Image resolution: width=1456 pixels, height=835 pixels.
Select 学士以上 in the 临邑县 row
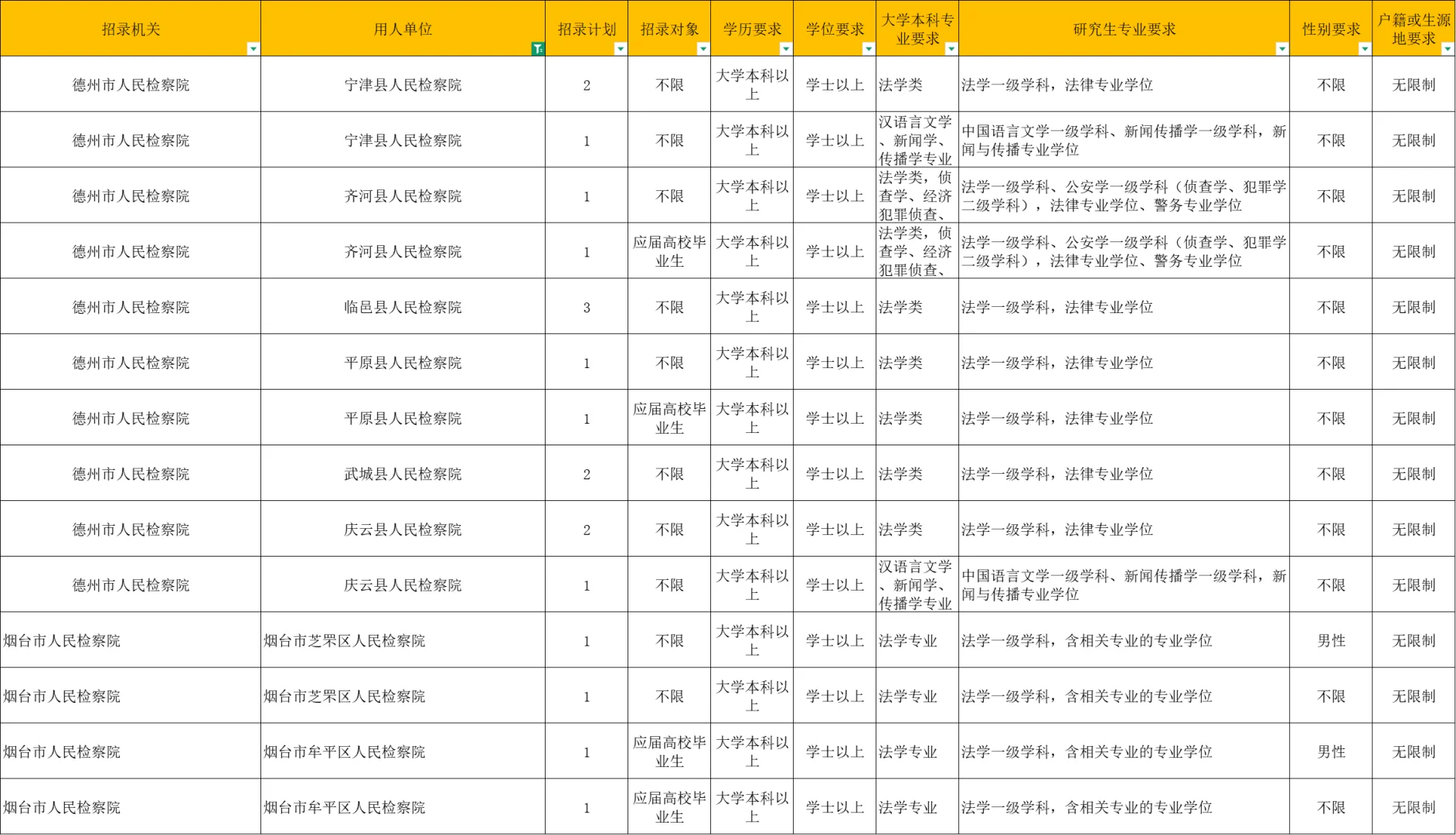pos(835,307)
